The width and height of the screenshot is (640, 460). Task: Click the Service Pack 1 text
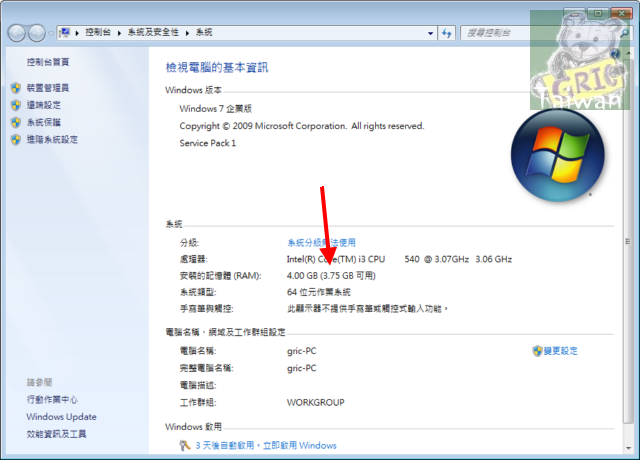[208, 143]
